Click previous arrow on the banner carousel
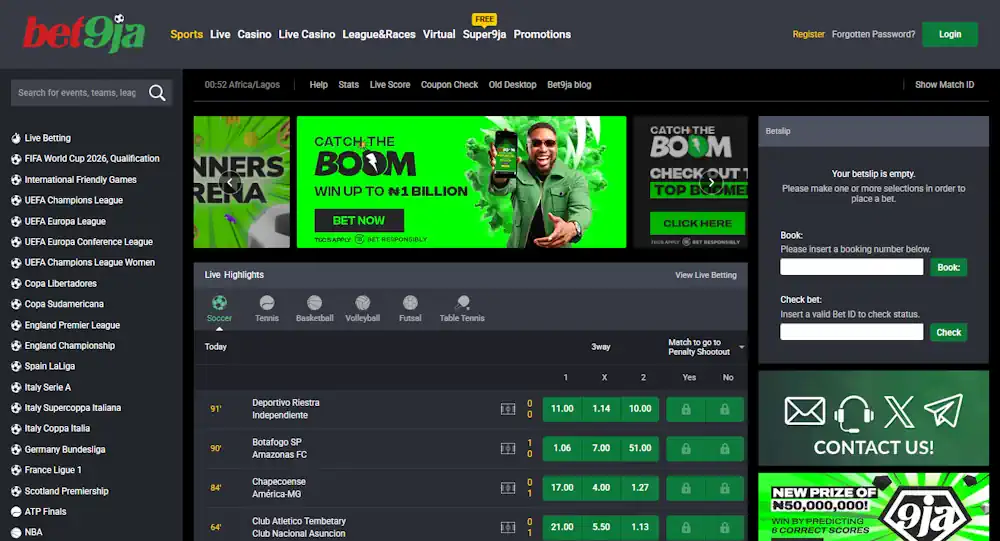 coord(230,182)
